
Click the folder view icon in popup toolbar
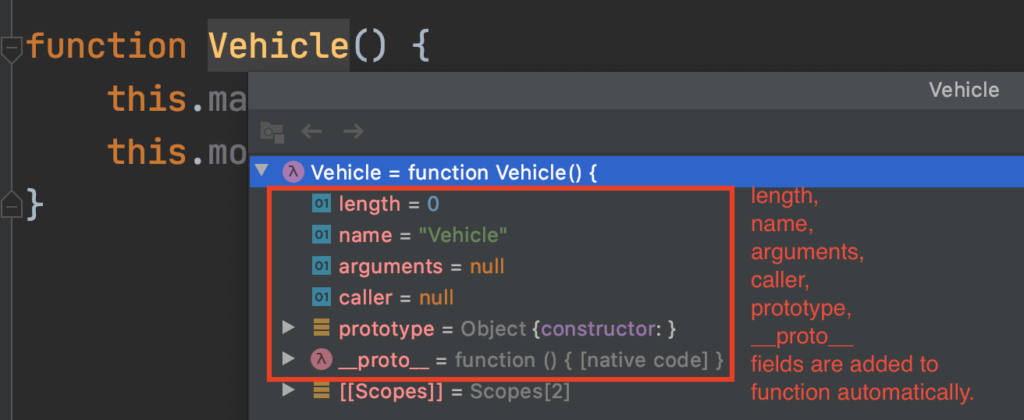click(272, 132)
